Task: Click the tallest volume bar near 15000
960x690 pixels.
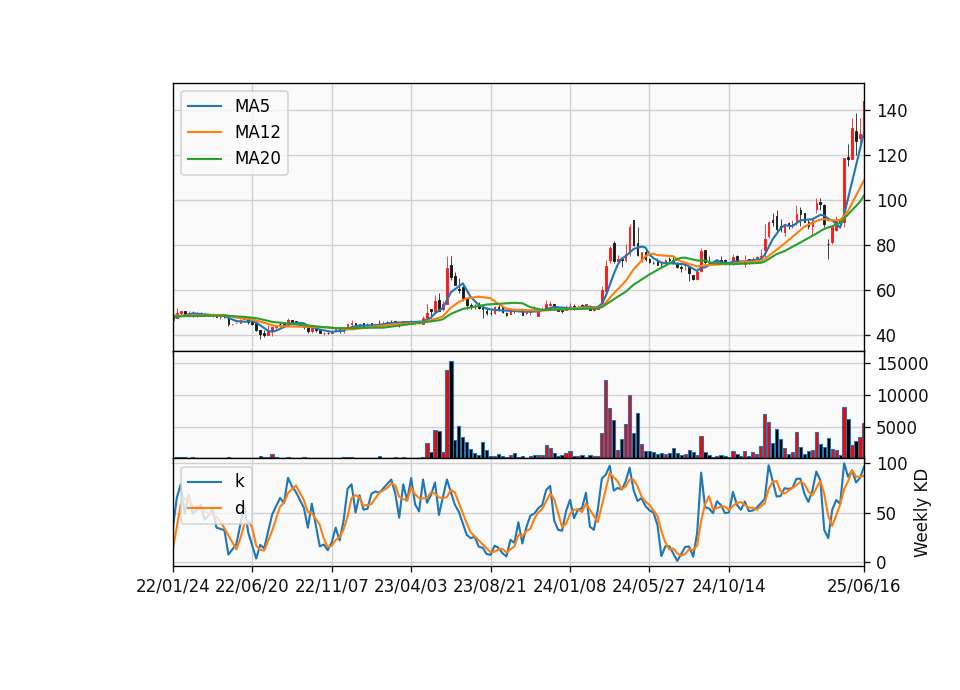Action: click(452, 410)
